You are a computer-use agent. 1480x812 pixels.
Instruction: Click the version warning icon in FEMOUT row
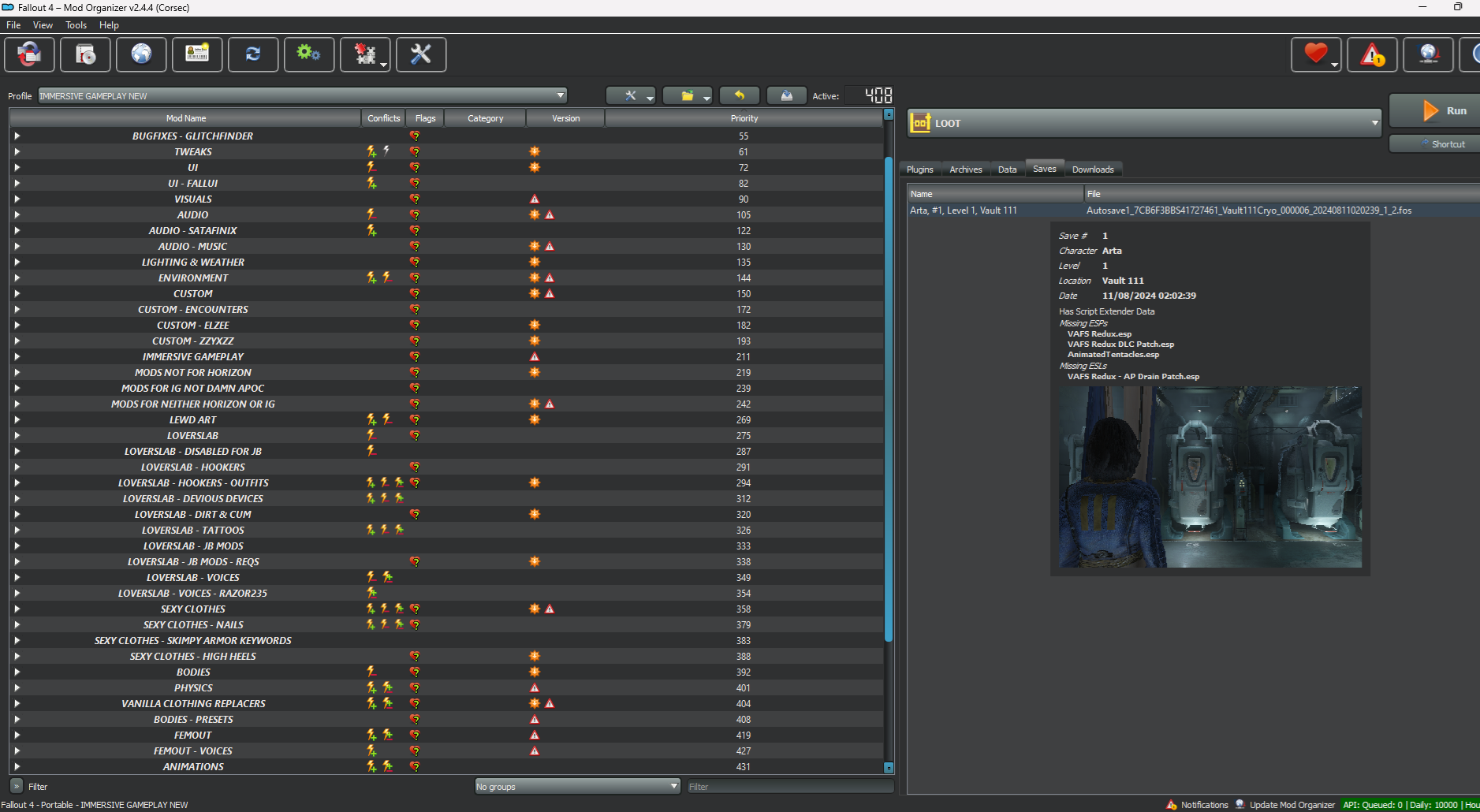pos(535,735)
